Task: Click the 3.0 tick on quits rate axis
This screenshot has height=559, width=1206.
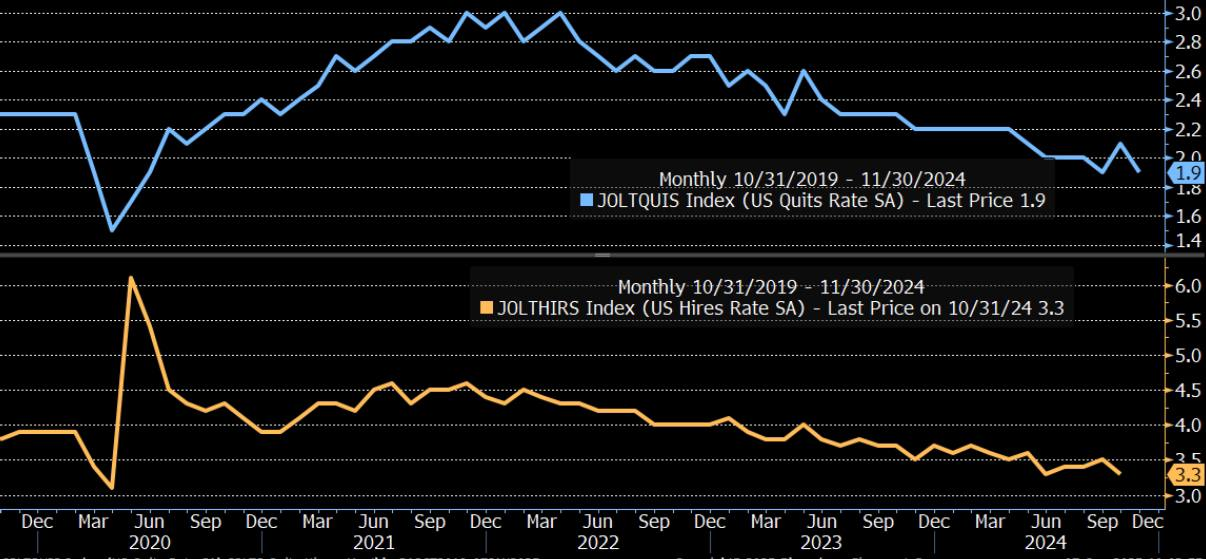Action: [x=1188, y=14]
